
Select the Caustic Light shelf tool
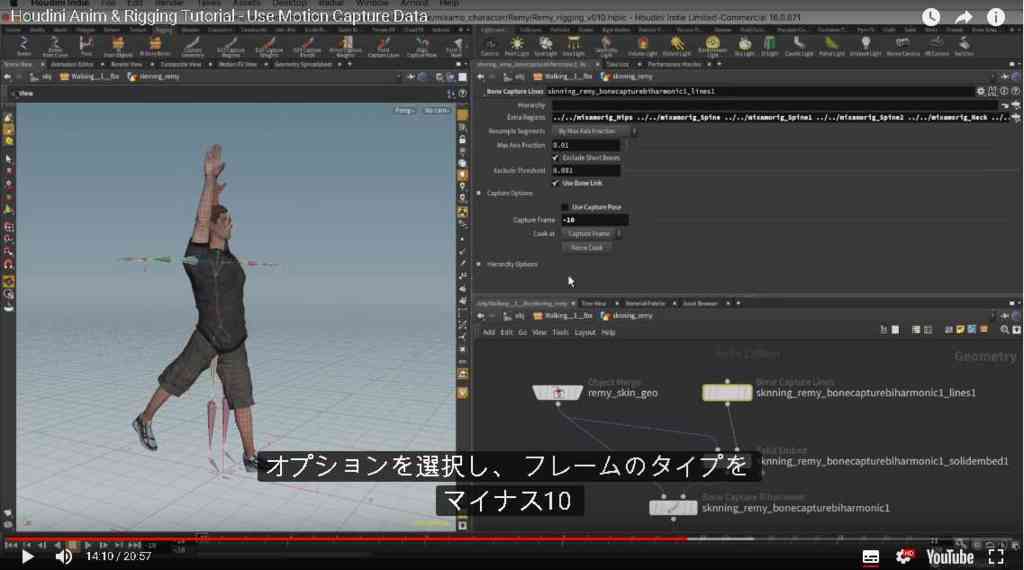(799, 46)
